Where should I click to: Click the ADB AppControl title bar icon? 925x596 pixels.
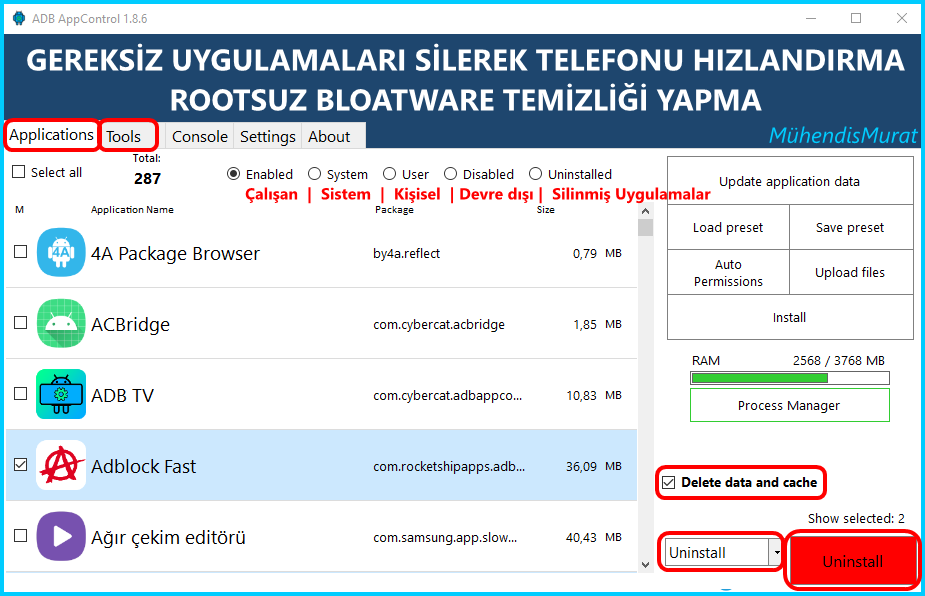[15, 18]
